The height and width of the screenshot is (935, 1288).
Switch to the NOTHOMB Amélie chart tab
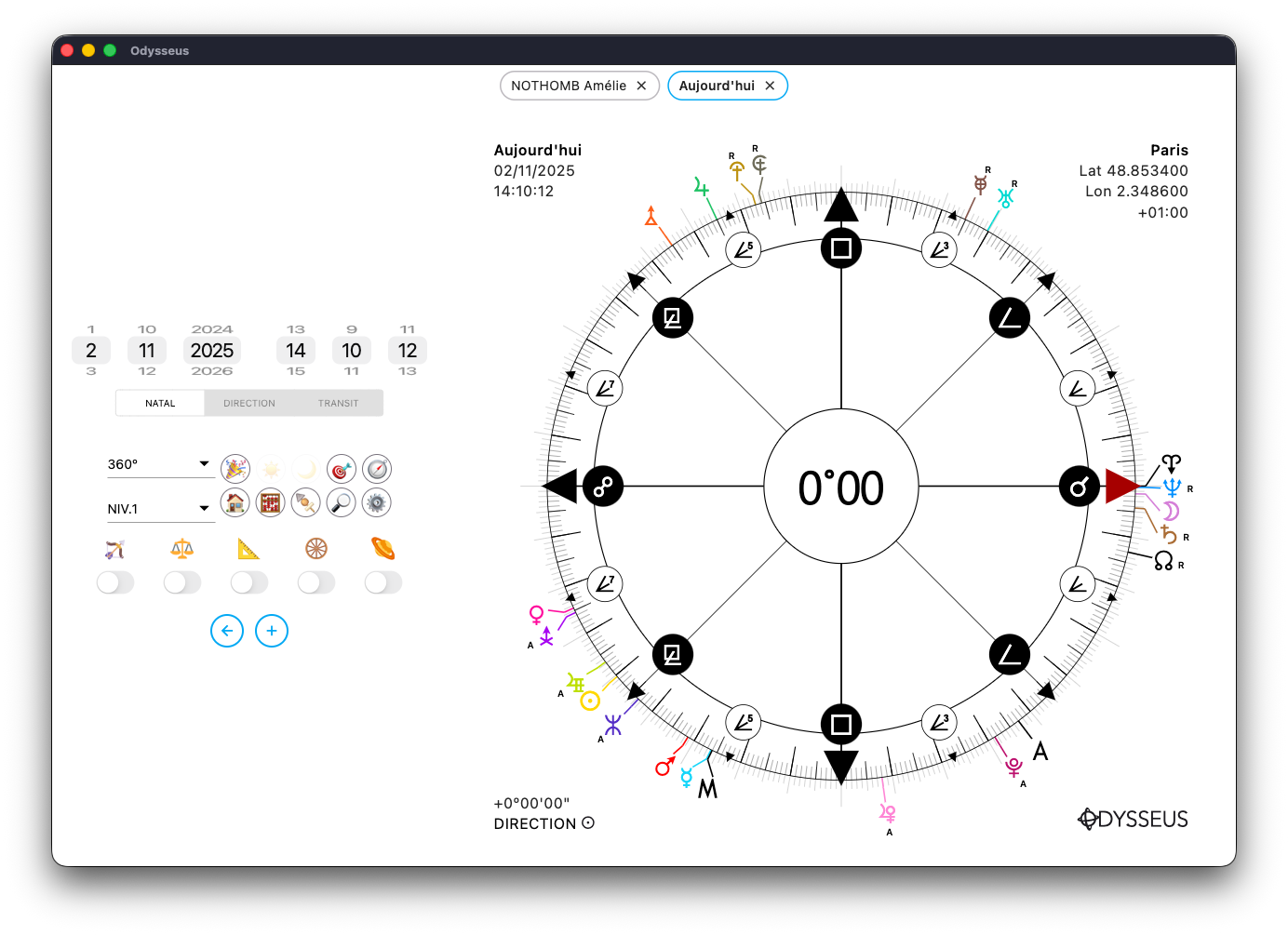(569, 86)
